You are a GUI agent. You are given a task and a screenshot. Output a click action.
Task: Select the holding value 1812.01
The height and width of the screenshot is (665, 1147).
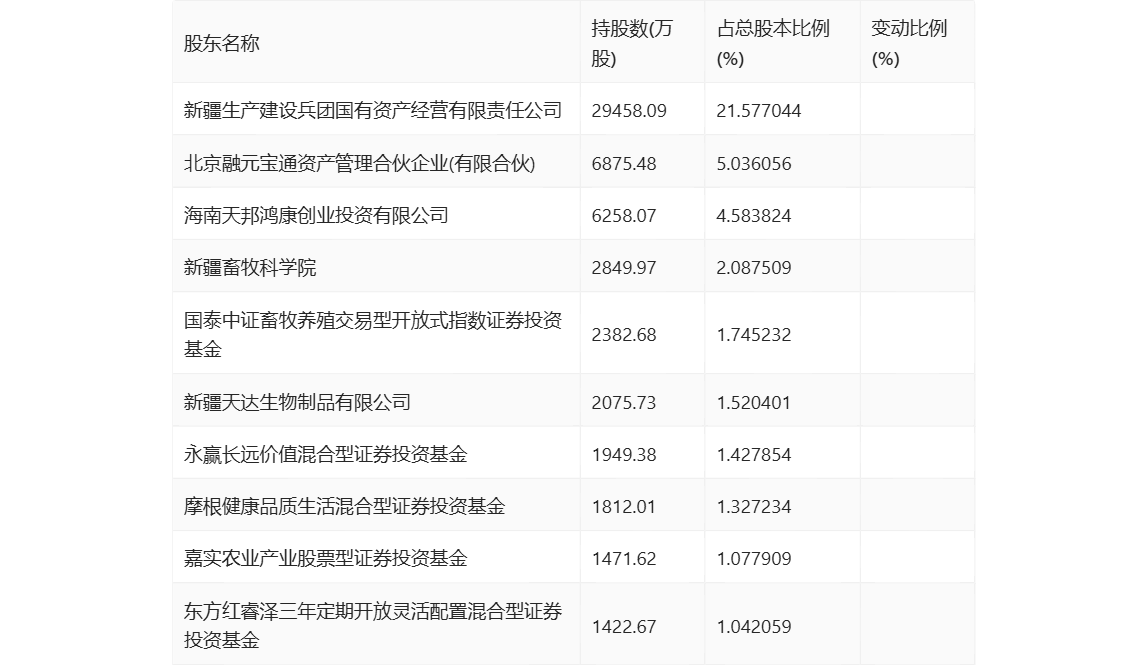624,506
